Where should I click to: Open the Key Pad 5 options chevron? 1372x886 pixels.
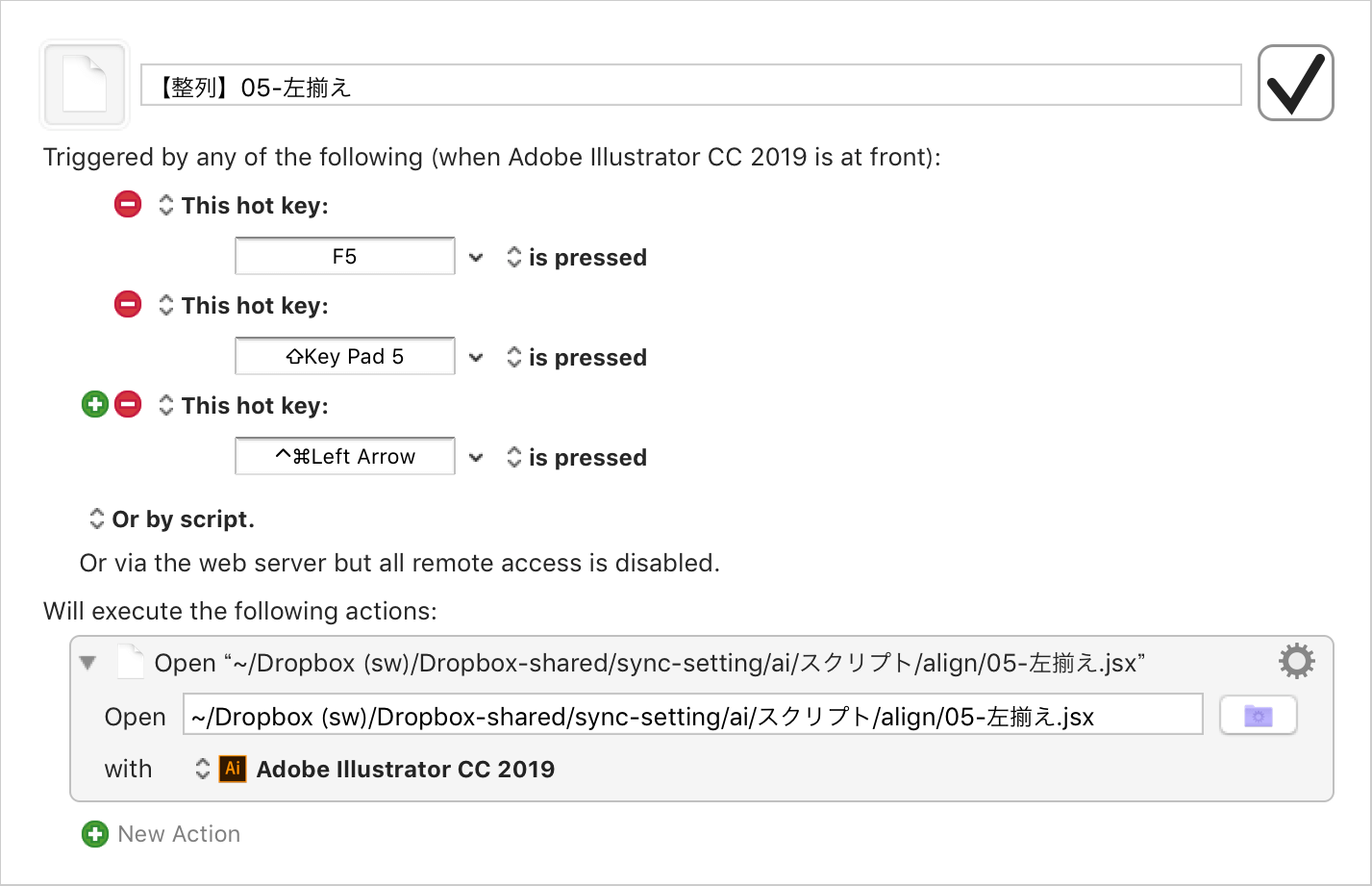pos(476,358)
